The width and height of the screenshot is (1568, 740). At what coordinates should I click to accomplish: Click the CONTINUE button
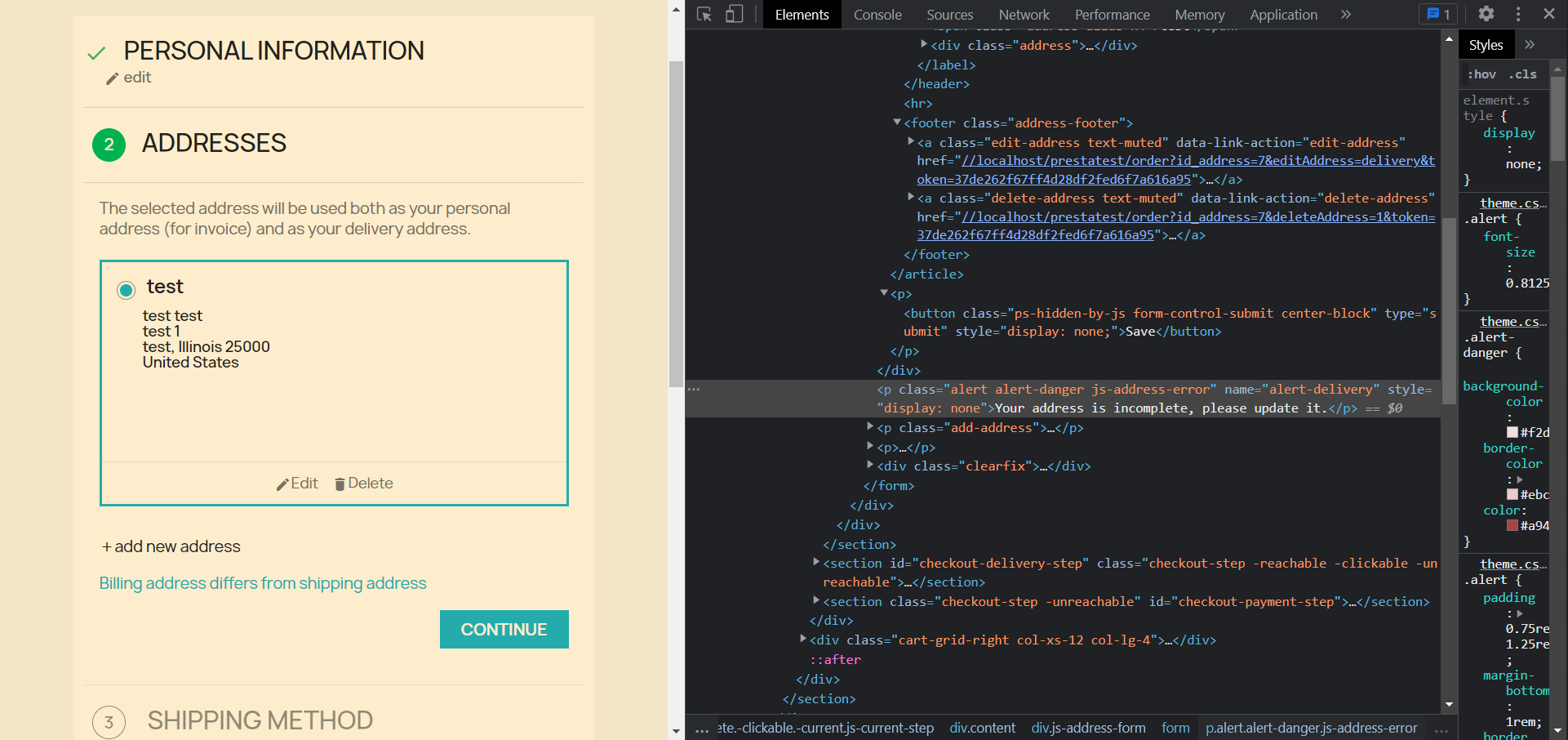504,629
